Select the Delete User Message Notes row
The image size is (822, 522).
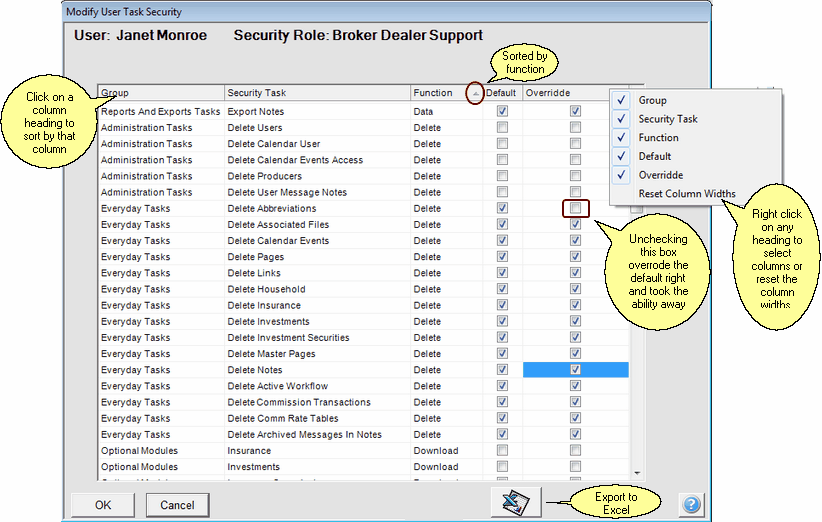363,192
